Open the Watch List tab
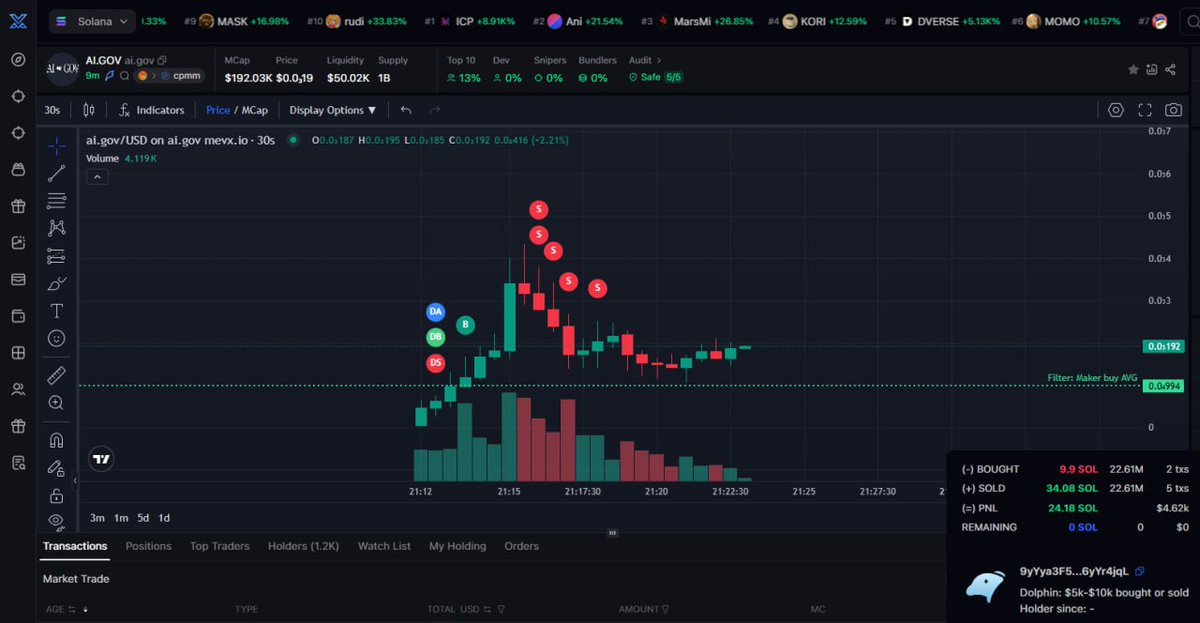Image resolution: width=1200 pixels, height=623 pixels. click(x=384, y=546)
